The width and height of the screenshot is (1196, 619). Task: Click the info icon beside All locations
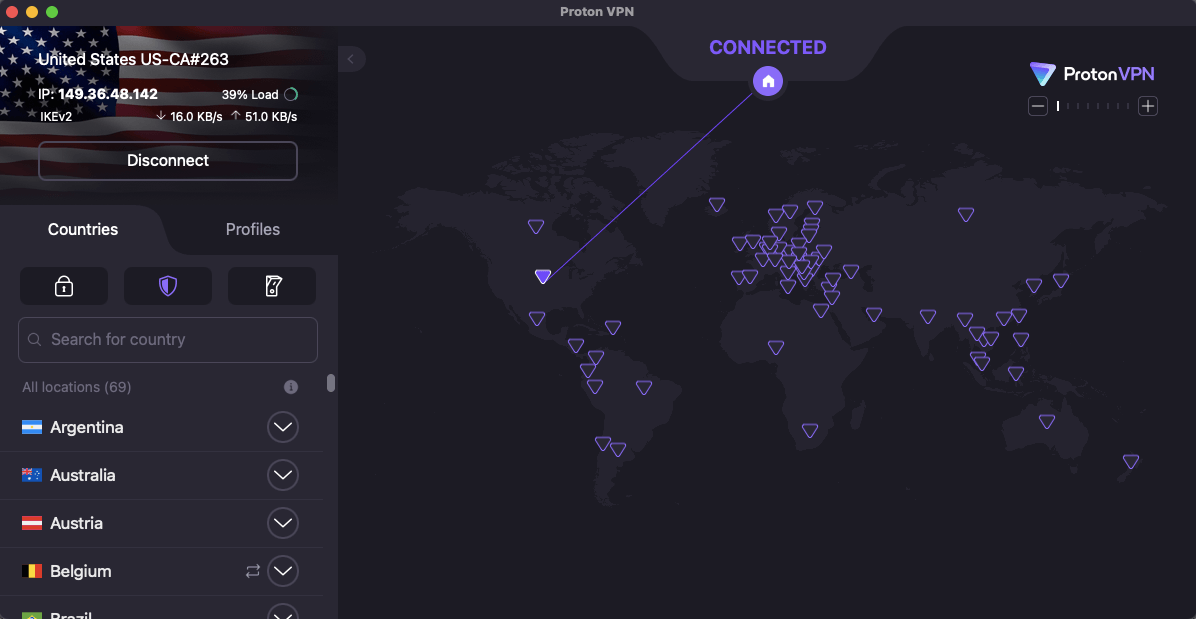click(x=291, y=387)
